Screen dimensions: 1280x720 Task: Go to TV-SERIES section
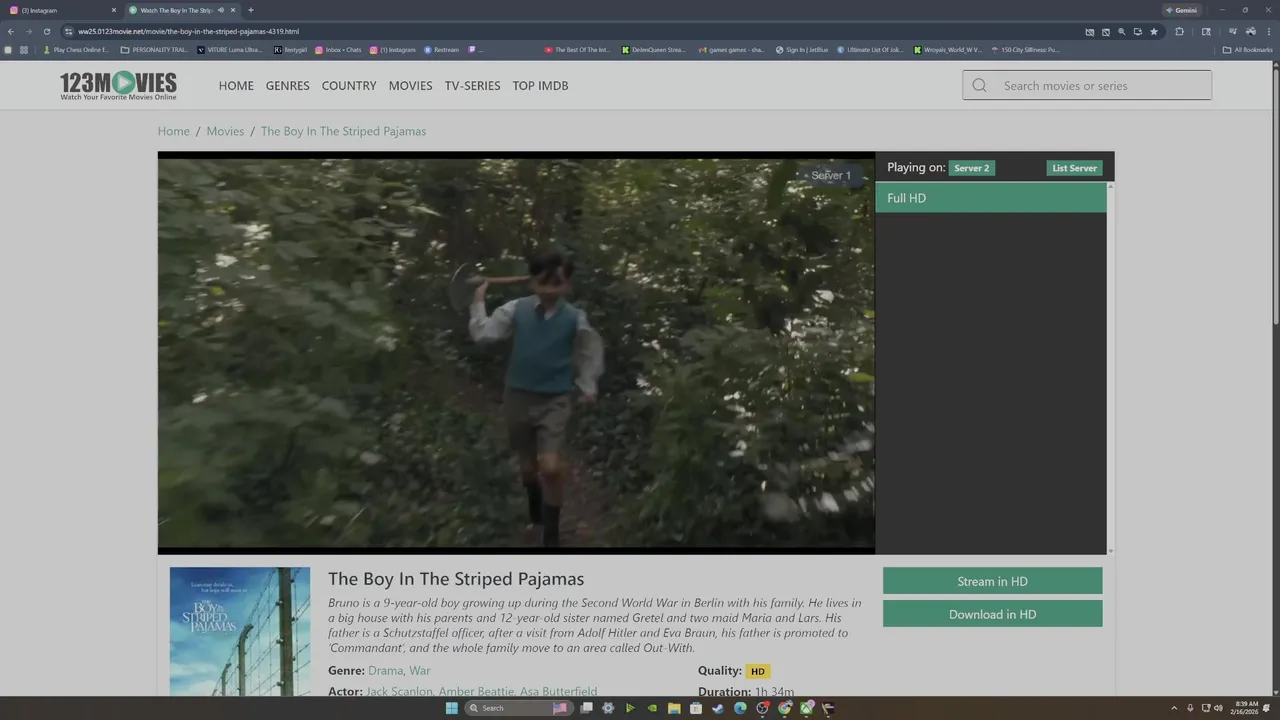click(x=473, y=85)
